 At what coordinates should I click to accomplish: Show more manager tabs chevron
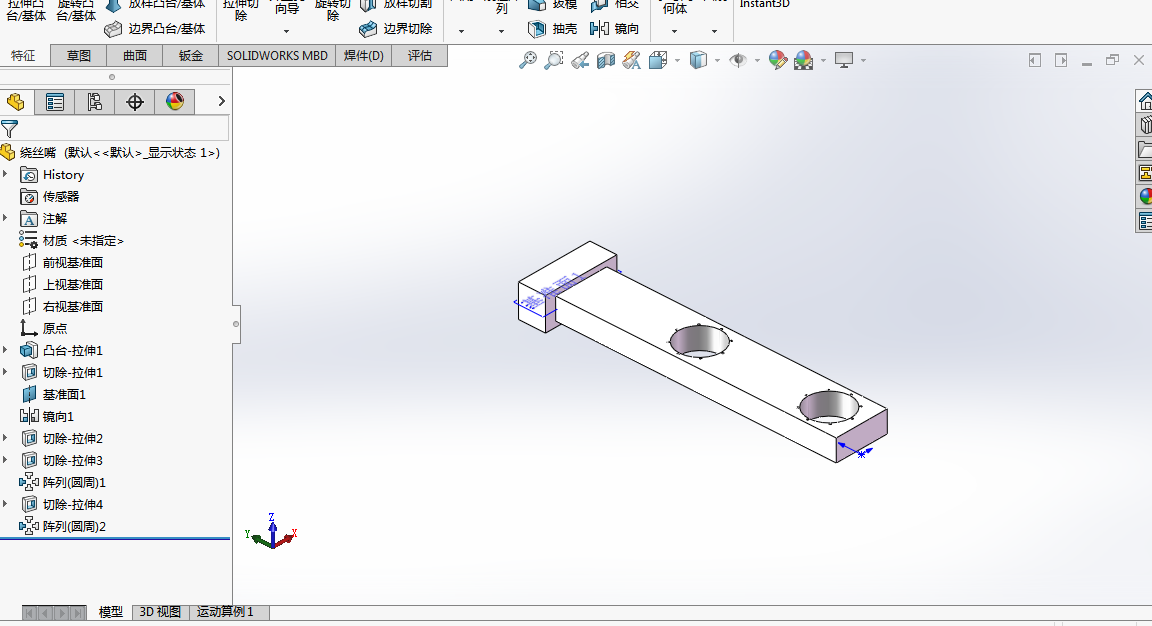tap(221, 101)
